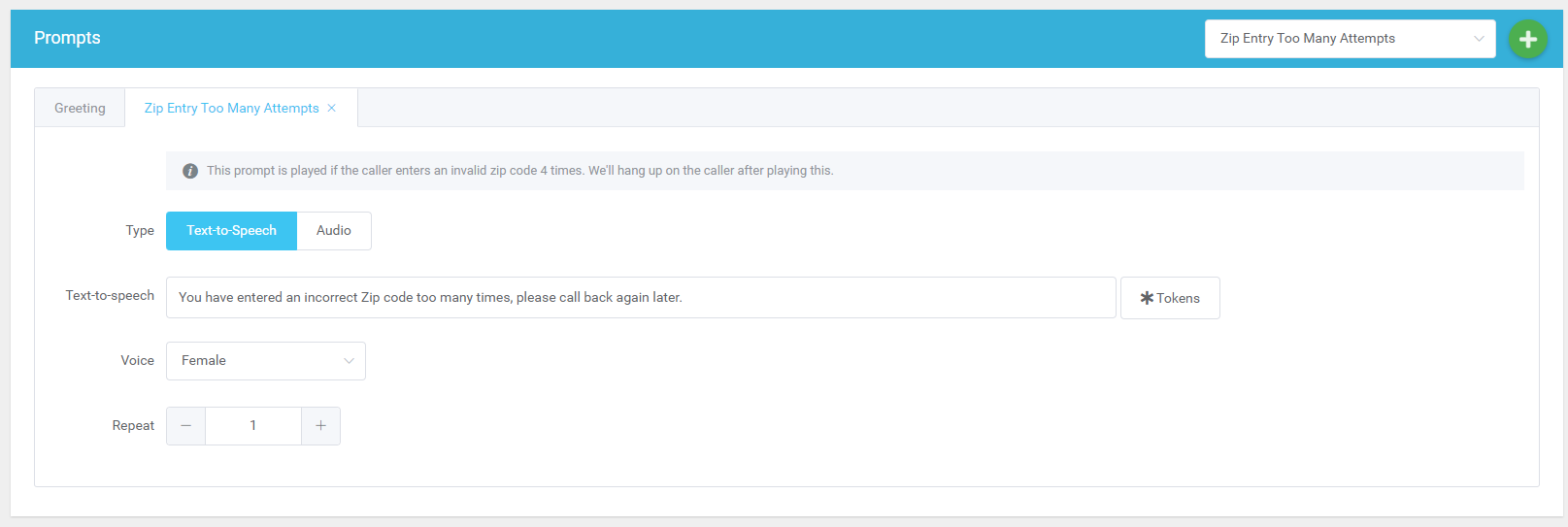Select the Zip Entry Too Many Attempts tab

231,108
